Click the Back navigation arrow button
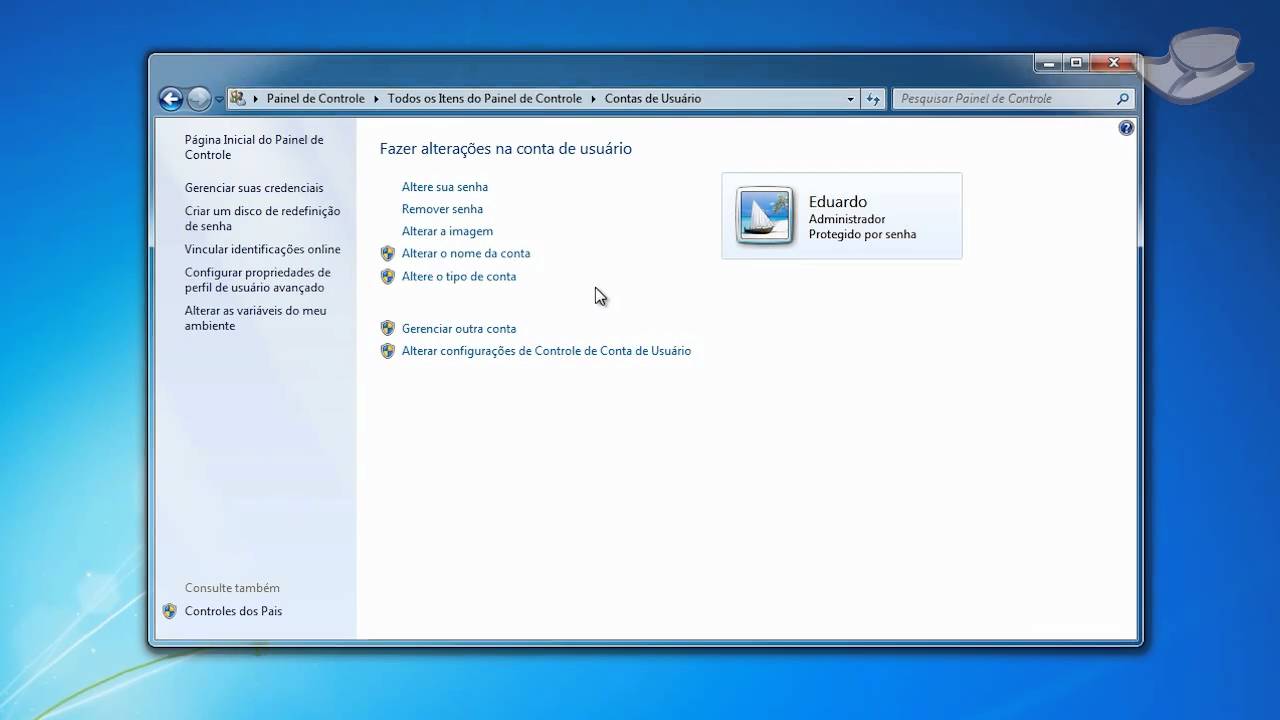Viewport: 1280px width, 720px height. (171, 99)
